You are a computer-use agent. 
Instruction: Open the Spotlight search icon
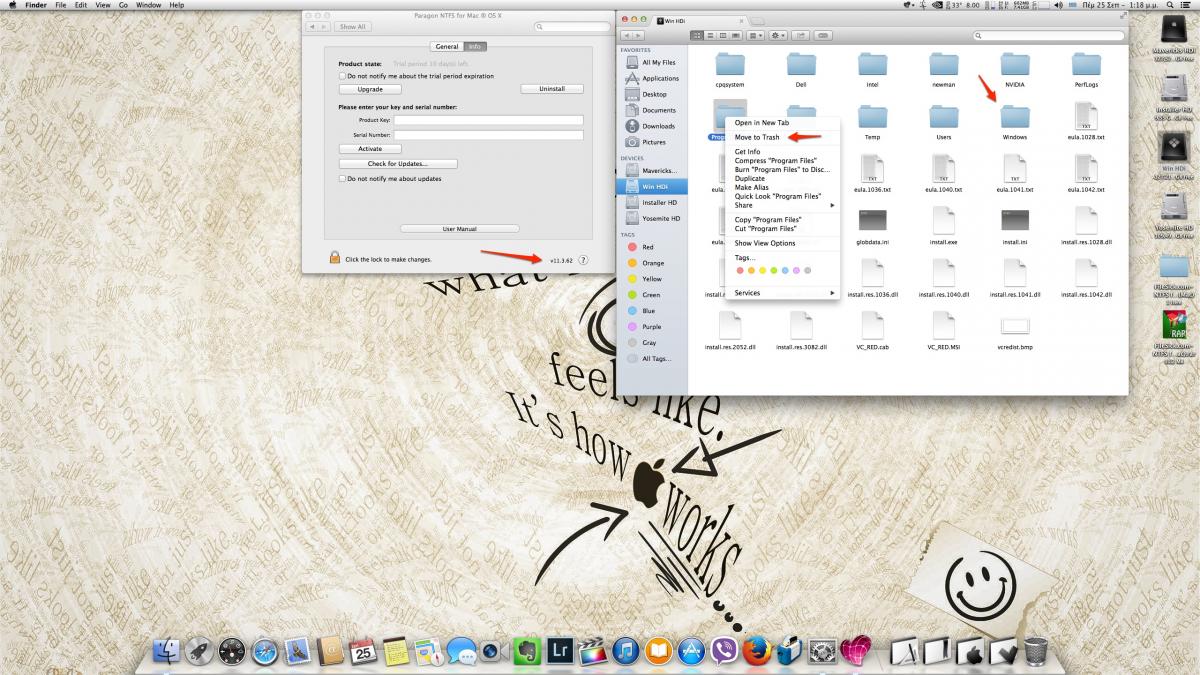1167,5
